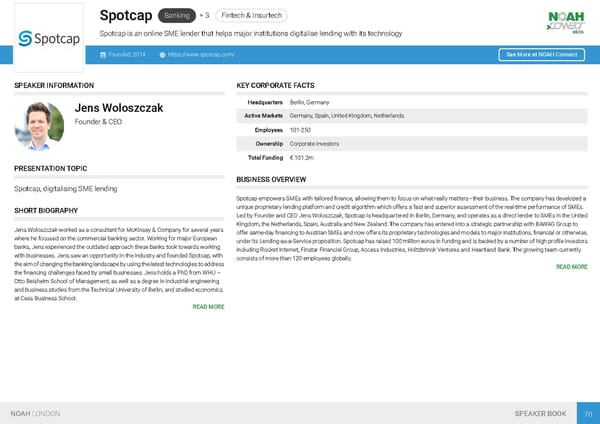
Task: Click the Key Corporate Facts heading
Action: click(x=275, y=86)
